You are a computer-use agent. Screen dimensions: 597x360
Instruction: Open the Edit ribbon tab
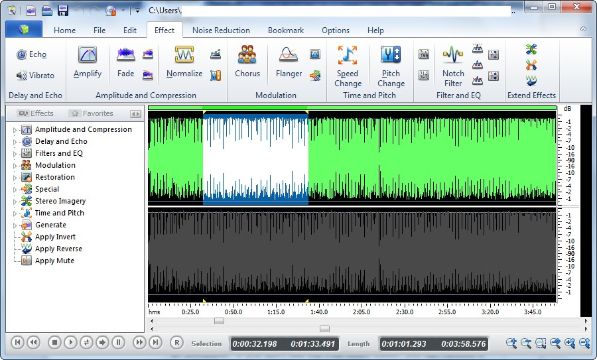(x=130, y=30)
